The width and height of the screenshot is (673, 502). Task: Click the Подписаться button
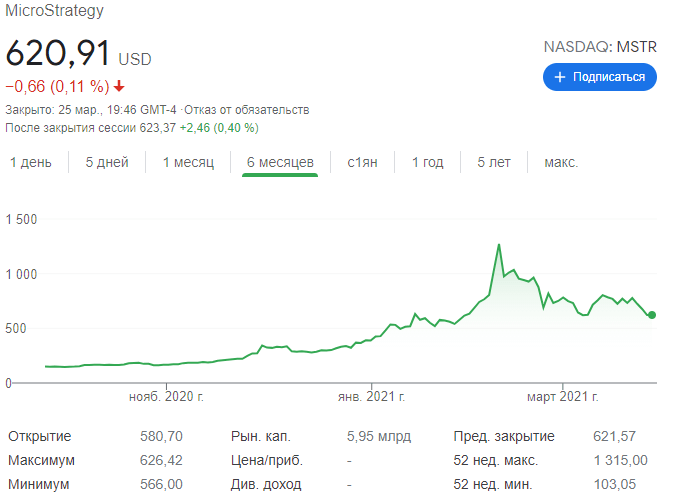[600, 77]
